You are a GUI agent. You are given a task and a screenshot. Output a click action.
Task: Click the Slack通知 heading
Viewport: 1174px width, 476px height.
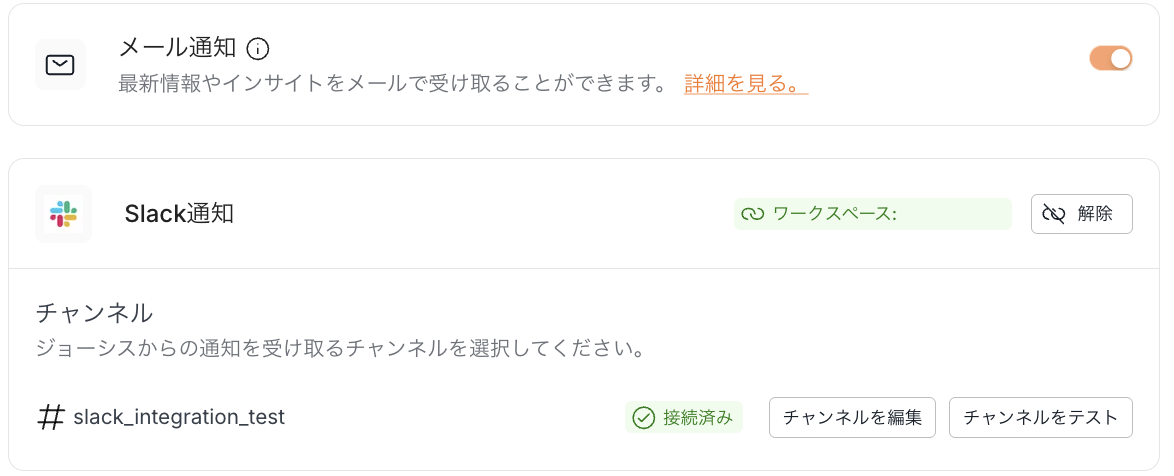pos(179,213)
